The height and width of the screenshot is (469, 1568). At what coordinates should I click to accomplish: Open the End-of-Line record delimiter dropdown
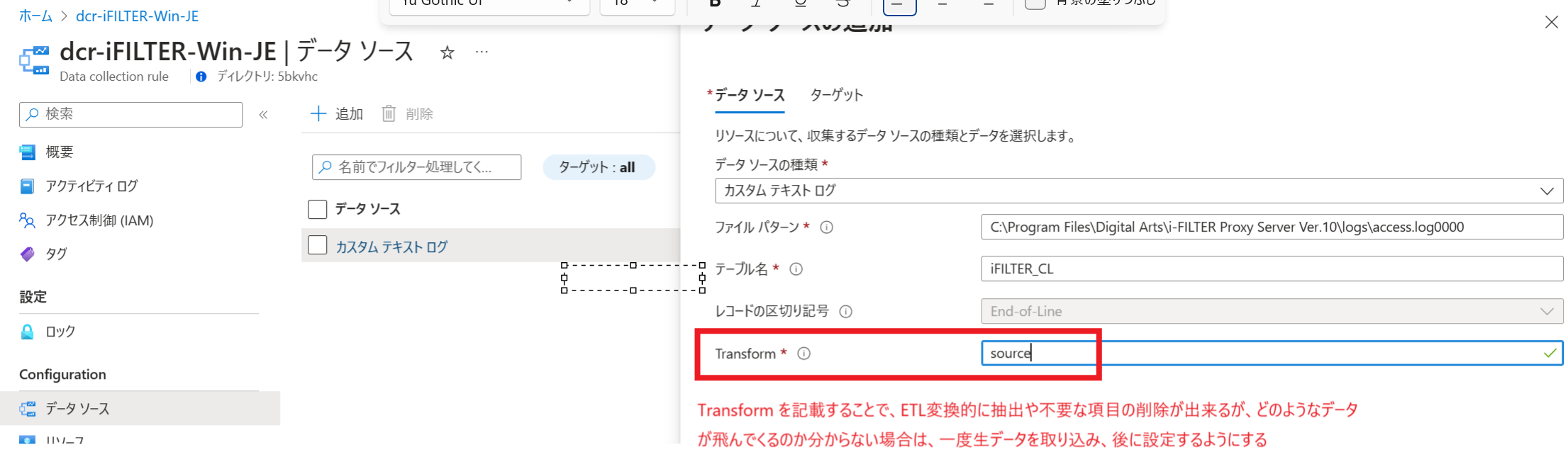coord(1272,311)
